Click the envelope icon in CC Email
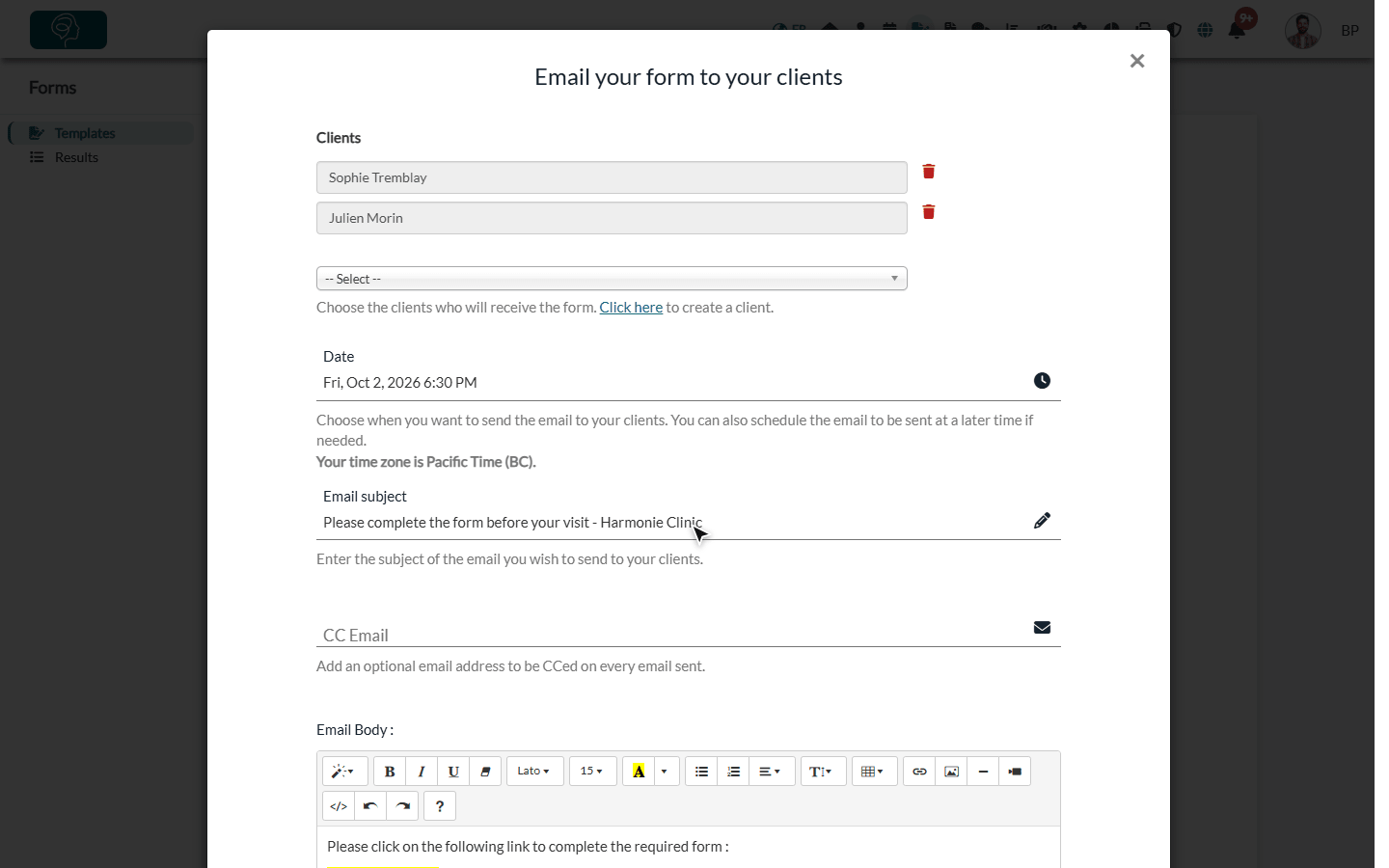This screenshot has width=1389, height=868. point(1042,628)
